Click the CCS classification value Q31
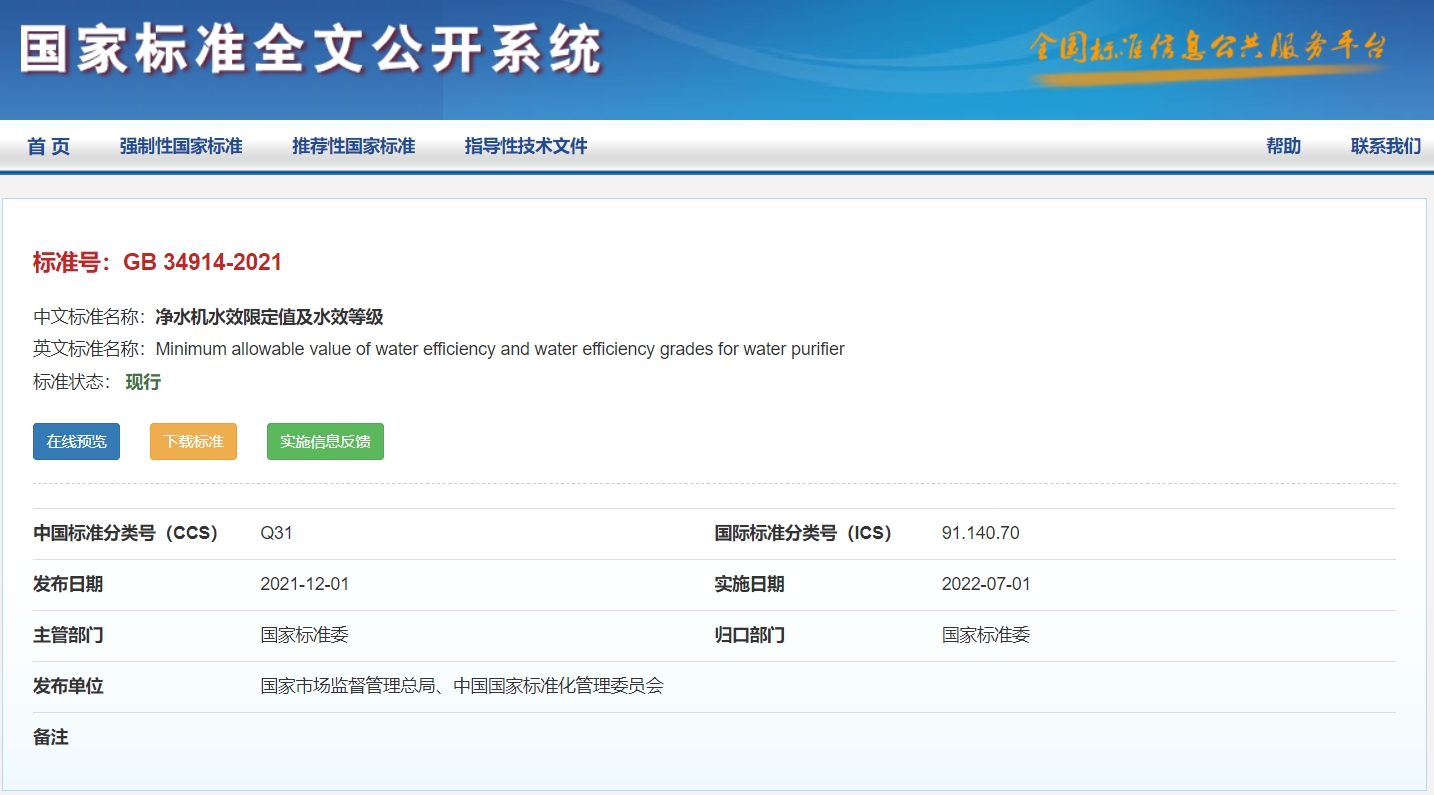Image resolution: width=1434 pixels, height=795 pixels. tap(276, 533)
